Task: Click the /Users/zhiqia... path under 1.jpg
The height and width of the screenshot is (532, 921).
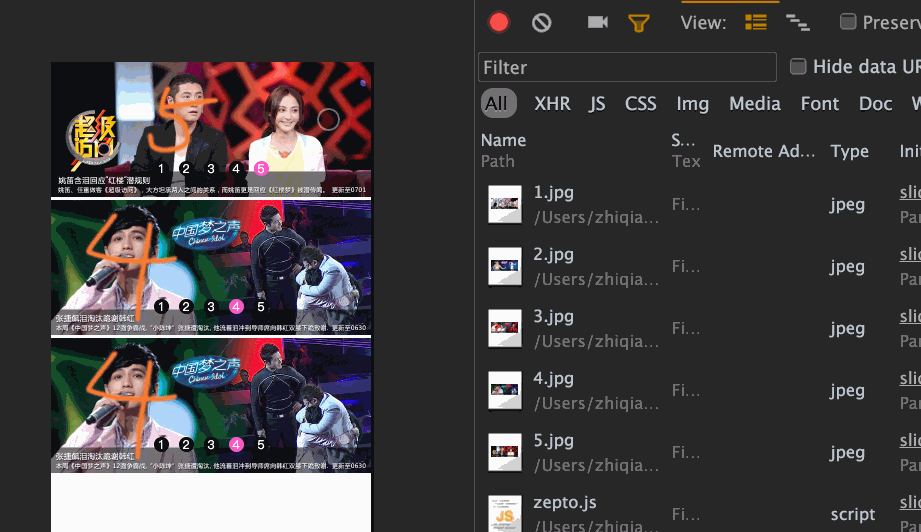Action: [596, 217]
